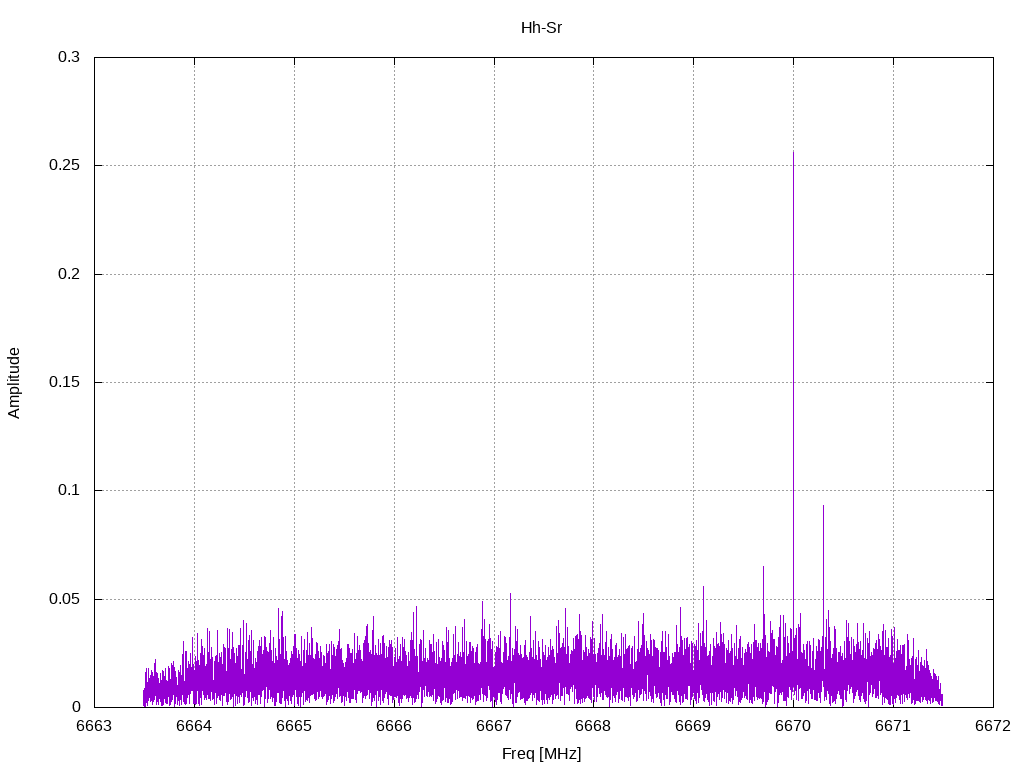Click the x-axis tick label 6670
Viewport: 1024px width, 768px height.
[793, 726]
